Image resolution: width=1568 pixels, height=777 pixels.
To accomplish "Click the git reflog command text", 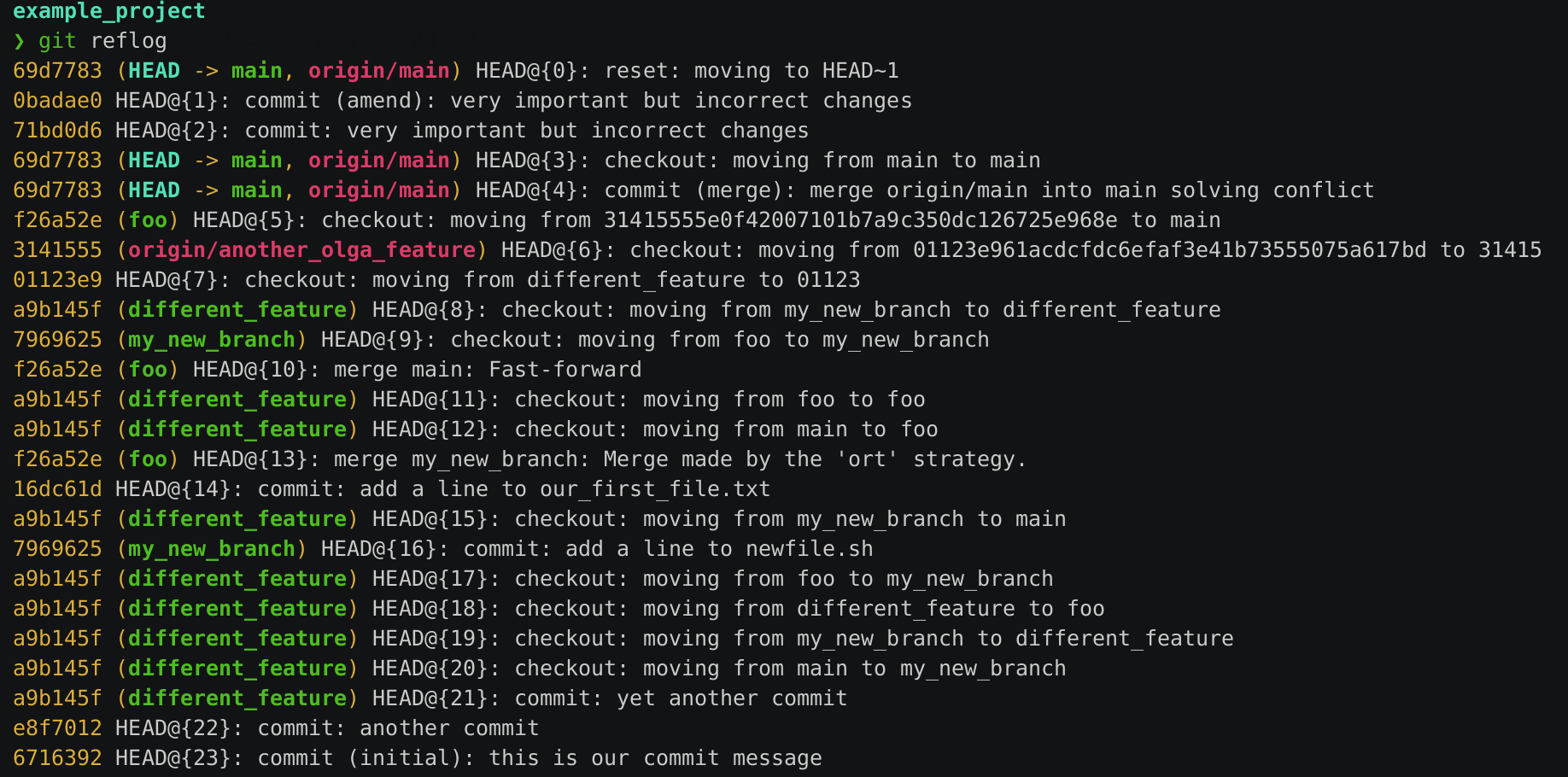I will pyautogui.click(x=102, y=41).
